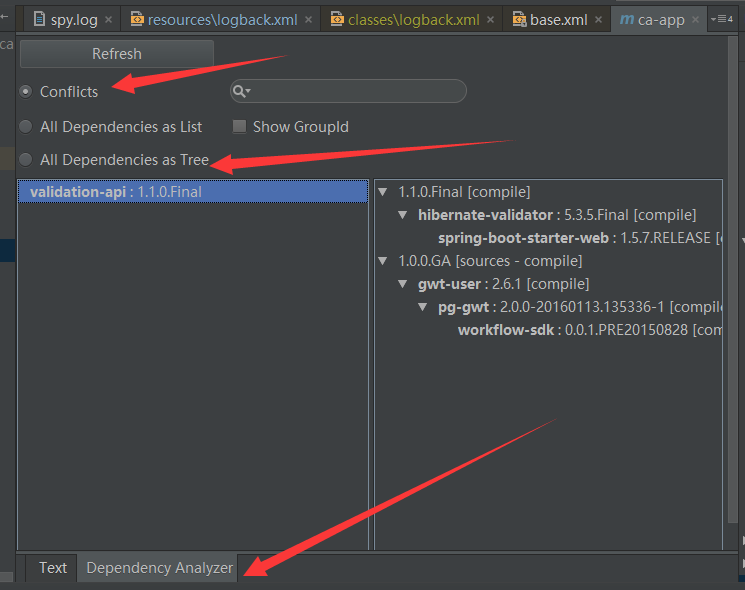Select the Conflicts radio button

point(26,92)
